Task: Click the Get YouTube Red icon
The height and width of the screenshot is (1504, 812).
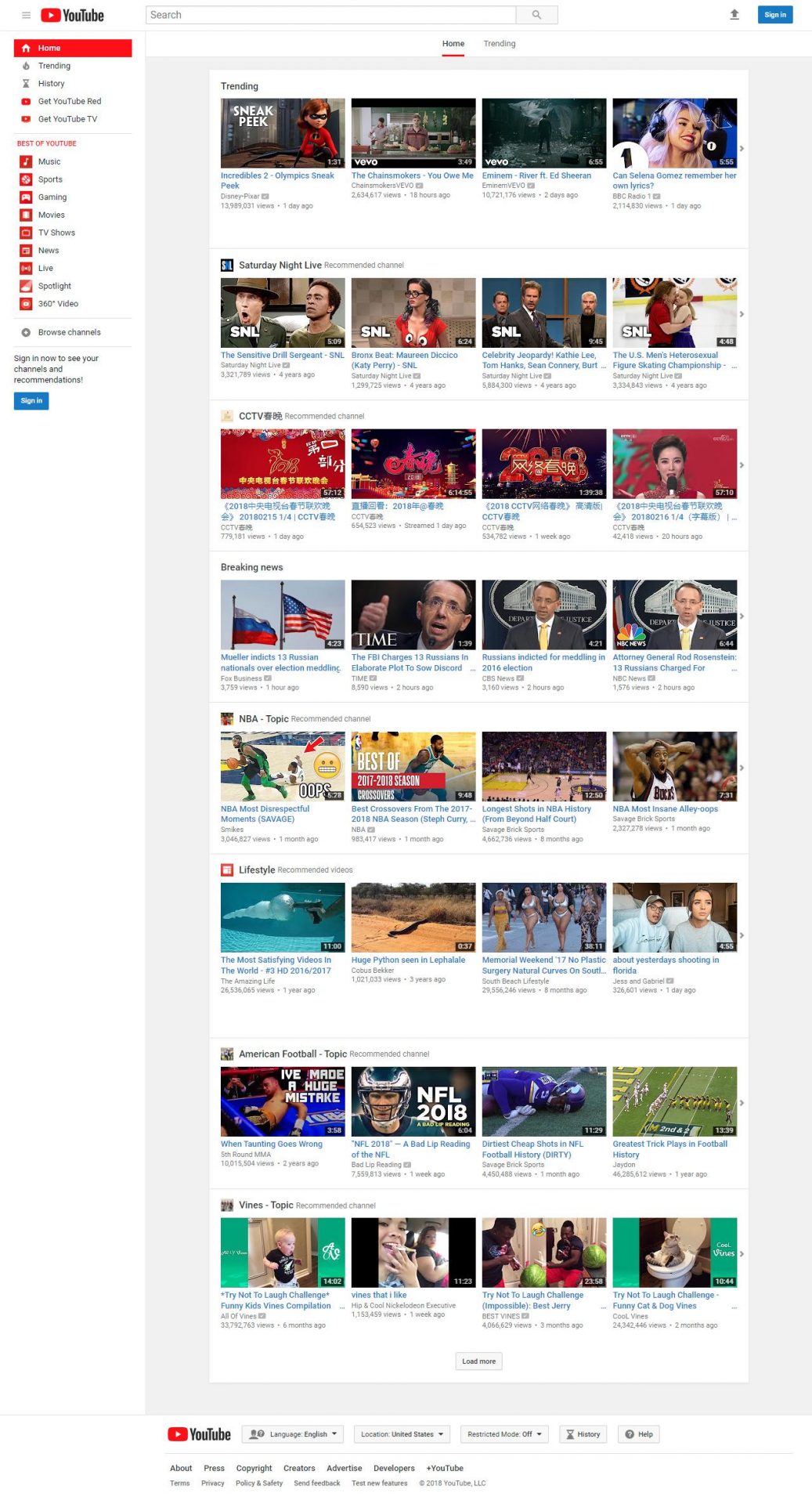Action: pos(26,102)
